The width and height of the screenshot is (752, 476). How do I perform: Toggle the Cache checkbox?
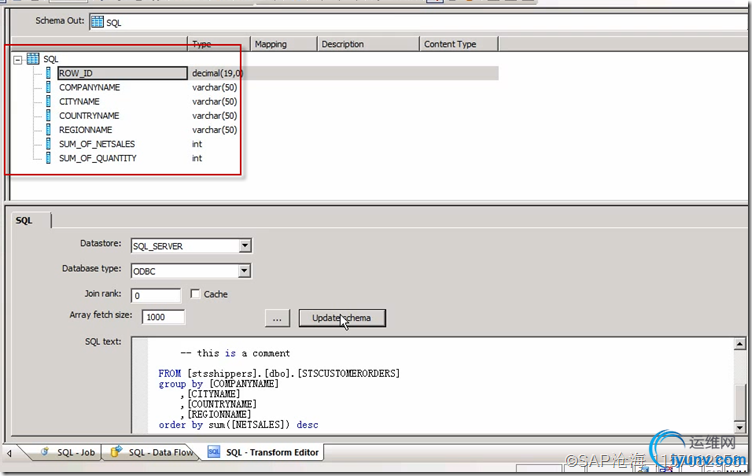click(195, 294)
